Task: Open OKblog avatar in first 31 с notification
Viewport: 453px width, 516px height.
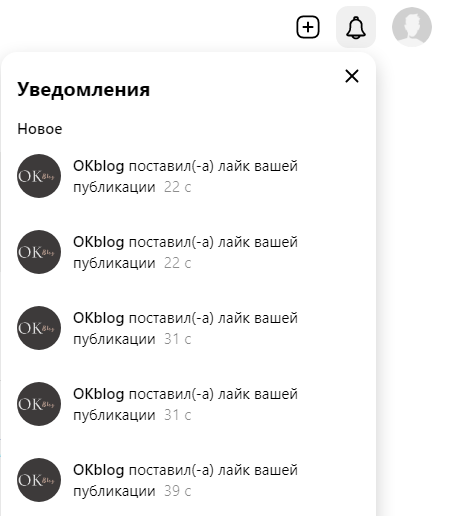Action: point(39,328)
